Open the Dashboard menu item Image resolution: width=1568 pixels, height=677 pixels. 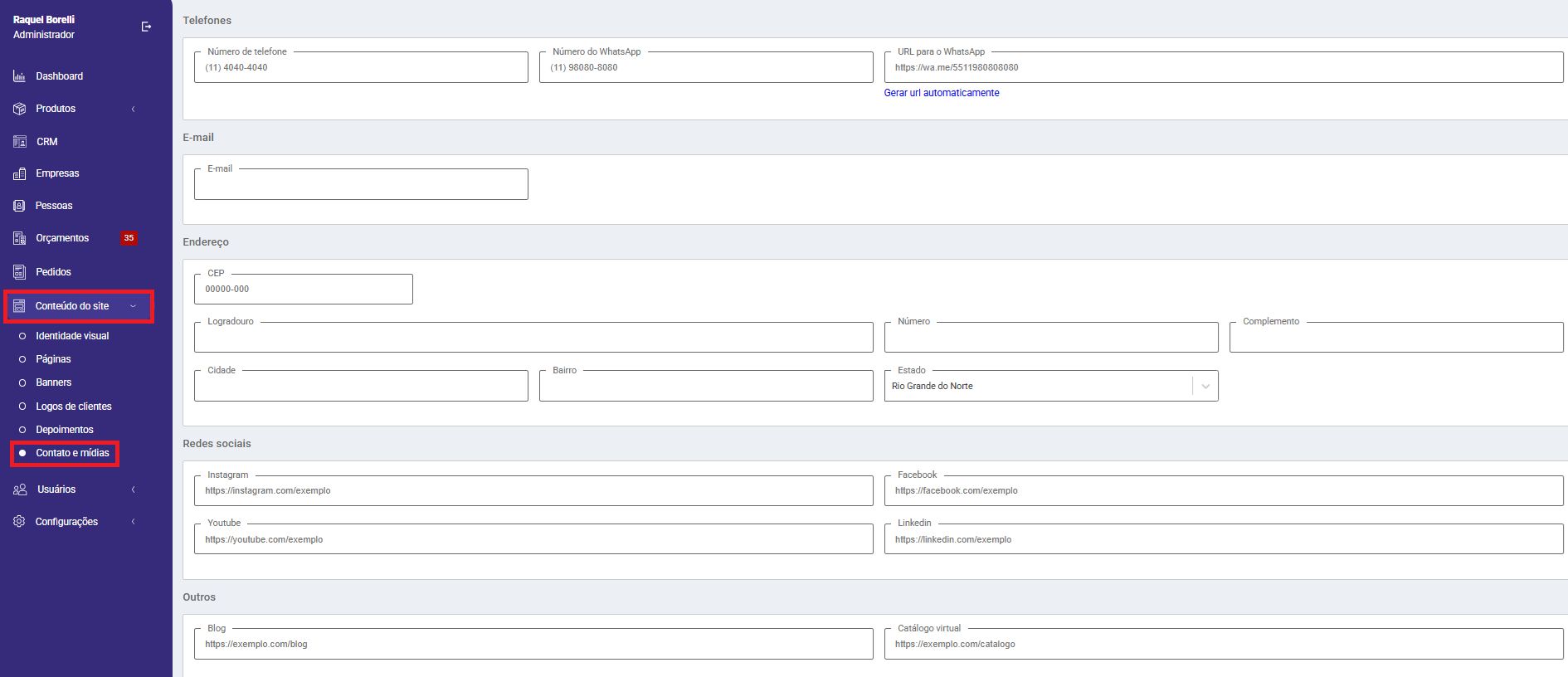pos(59,76)
